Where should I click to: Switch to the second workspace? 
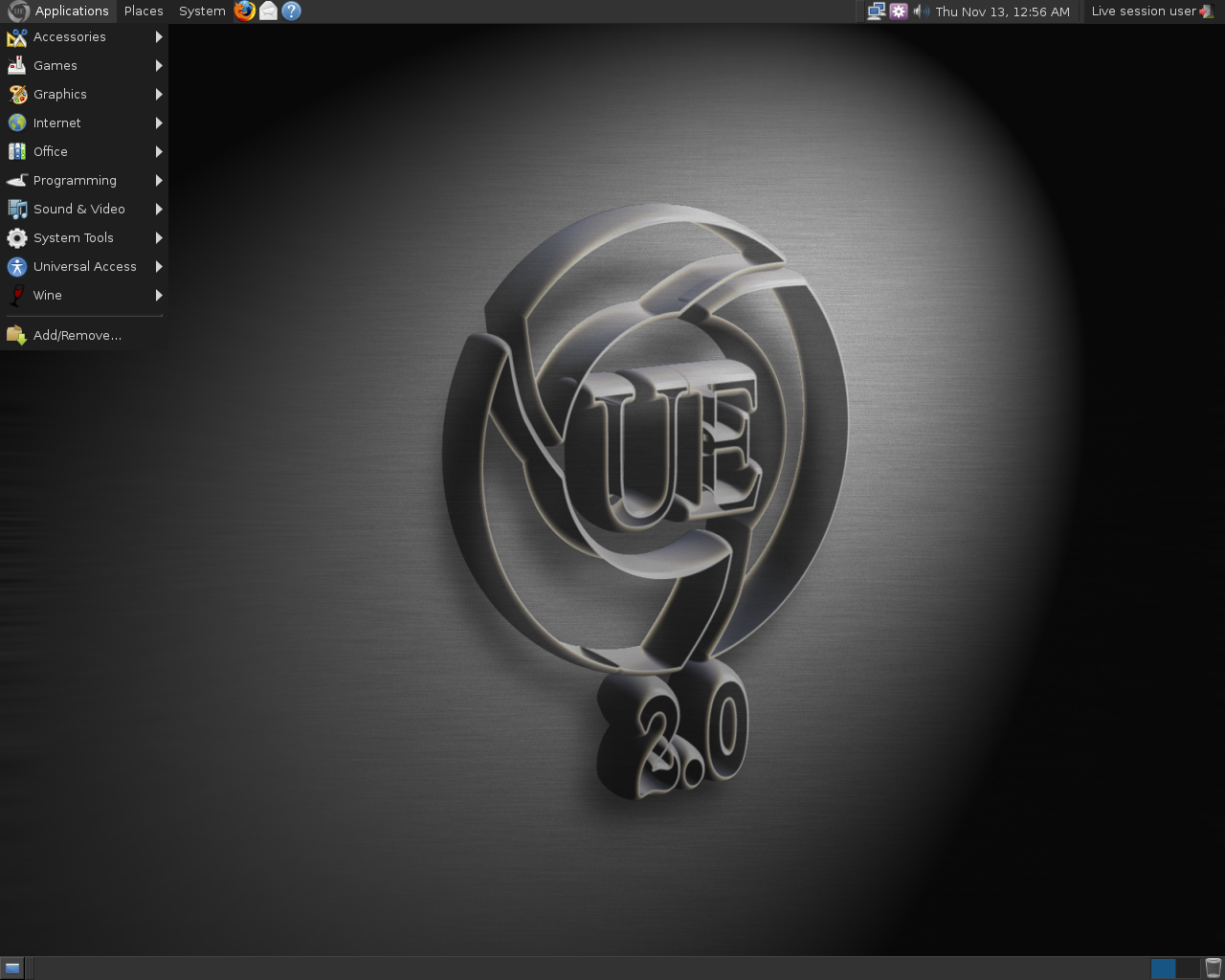coord(1188,968)
